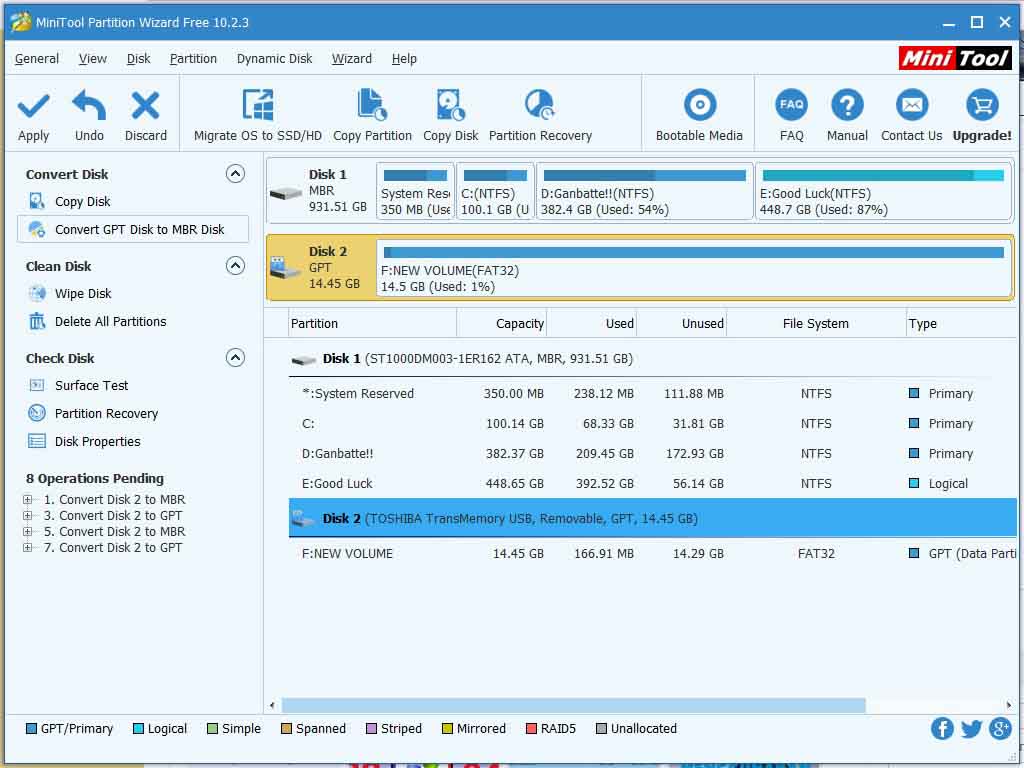
Task: Sort by Unused column header
Action: (x=682, y=323)
